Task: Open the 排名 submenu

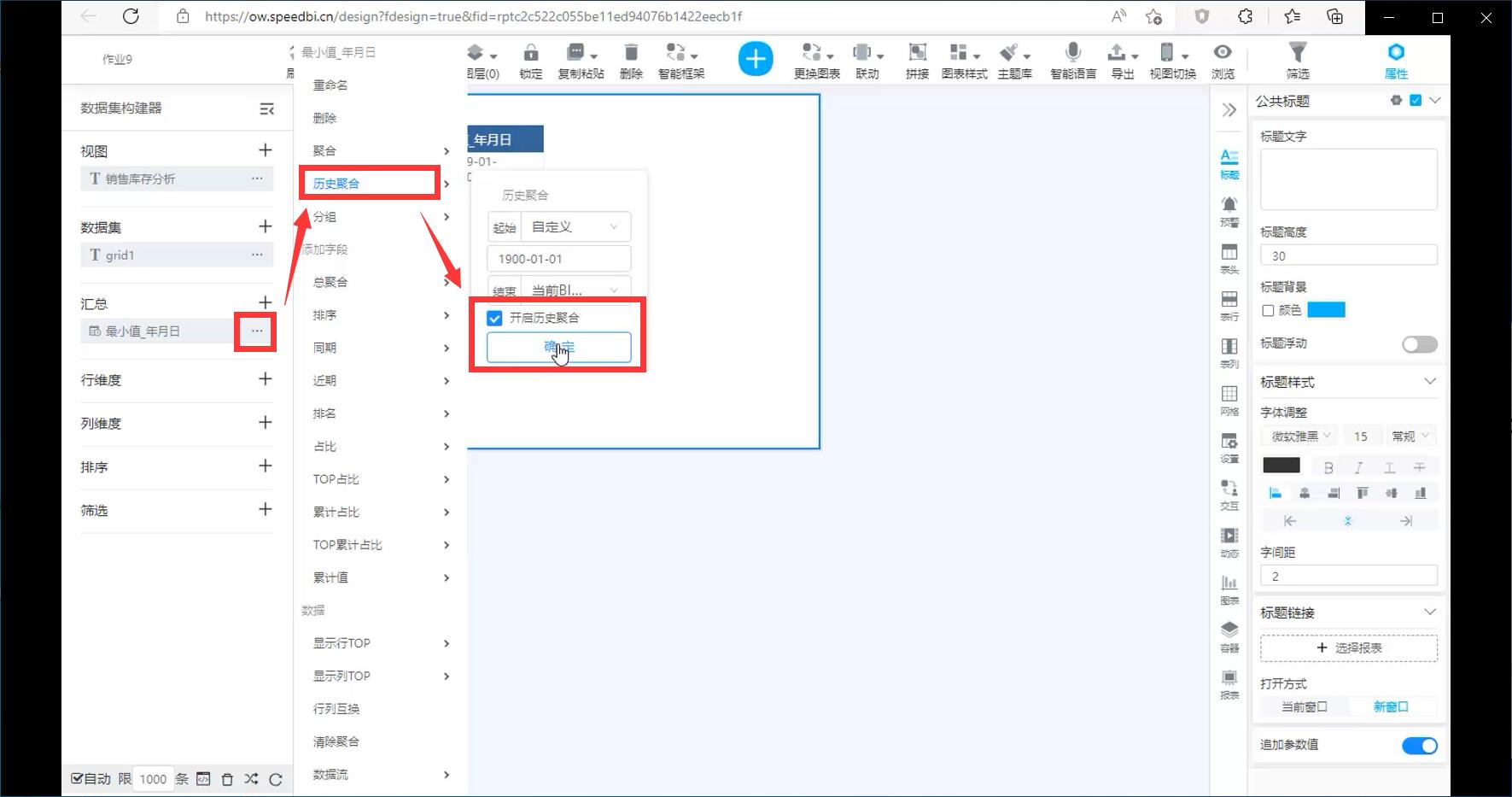Action: (380, 413)
